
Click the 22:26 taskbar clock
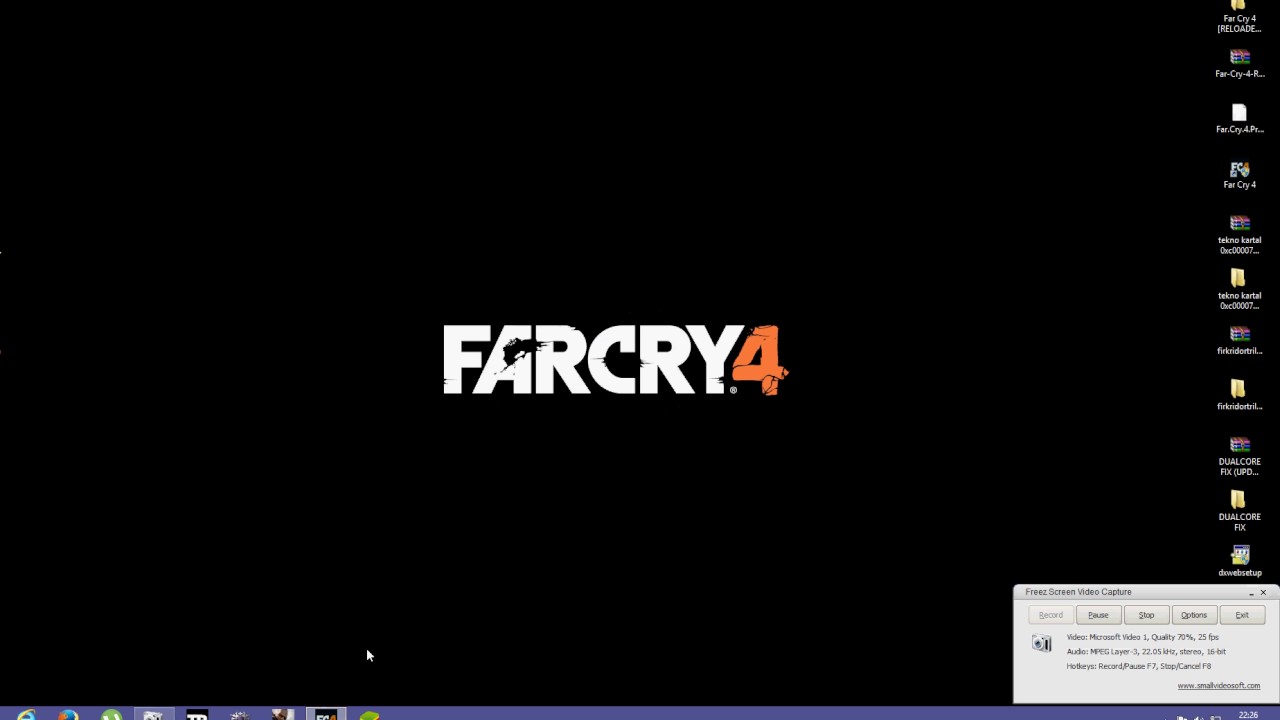point(1248,715)
